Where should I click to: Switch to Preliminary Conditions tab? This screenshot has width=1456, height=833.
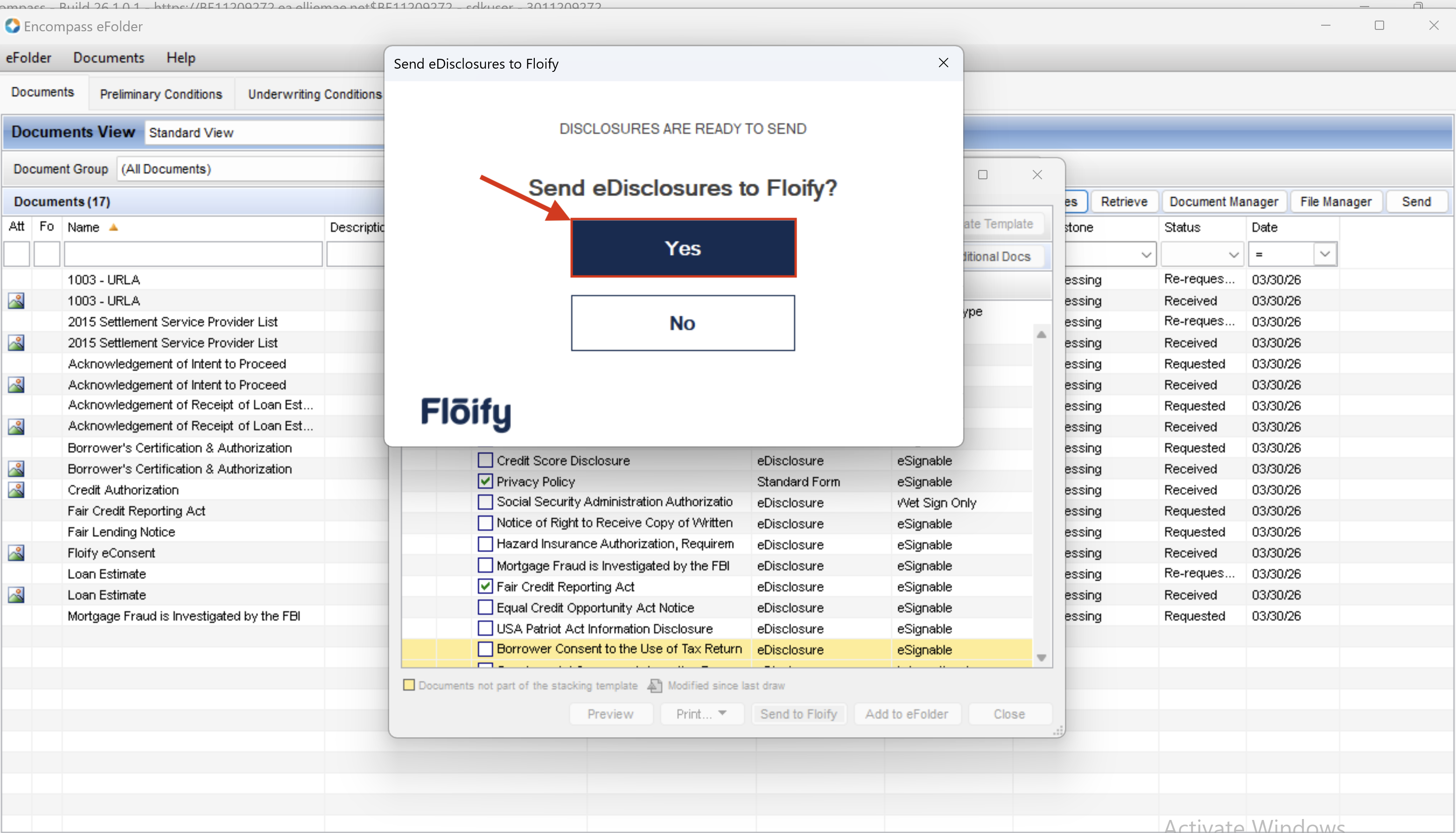click(161, 94)
